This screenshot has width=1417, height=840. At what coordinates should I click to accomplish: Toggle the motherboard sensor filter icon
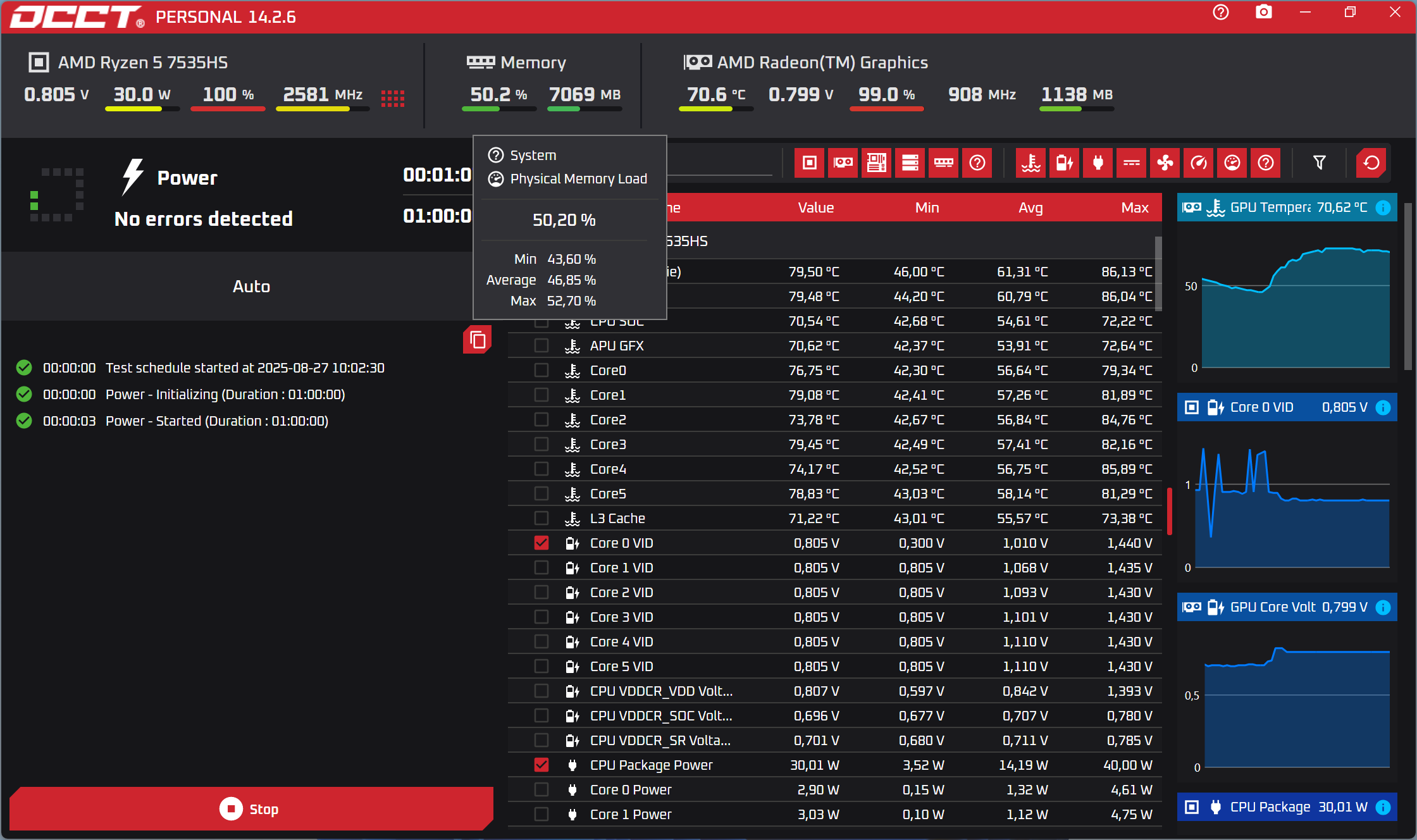coord(876,163)
